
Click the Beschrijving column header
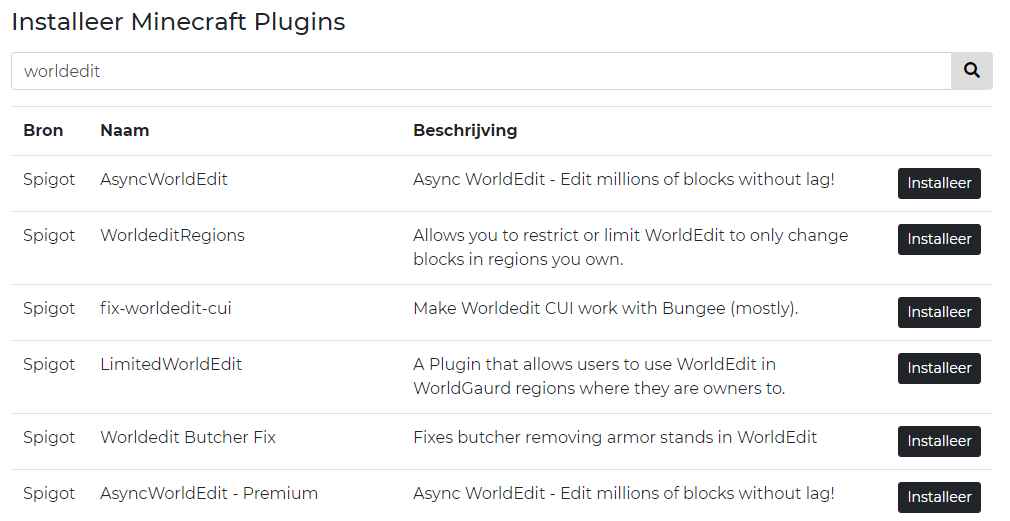tap(465, 131)
